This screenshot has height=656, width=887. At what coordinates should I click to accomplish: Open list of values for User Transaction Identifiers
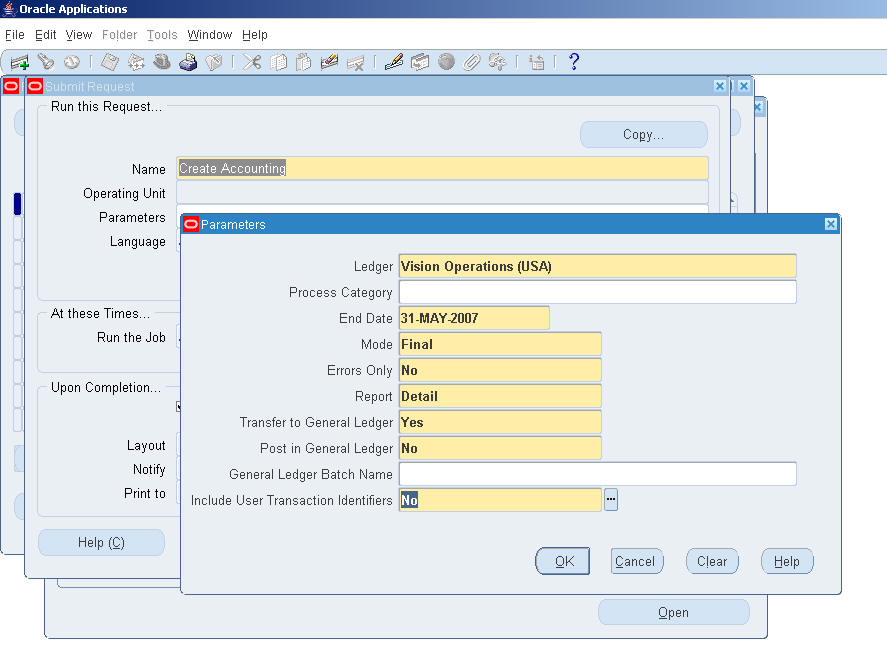point(611,500)
